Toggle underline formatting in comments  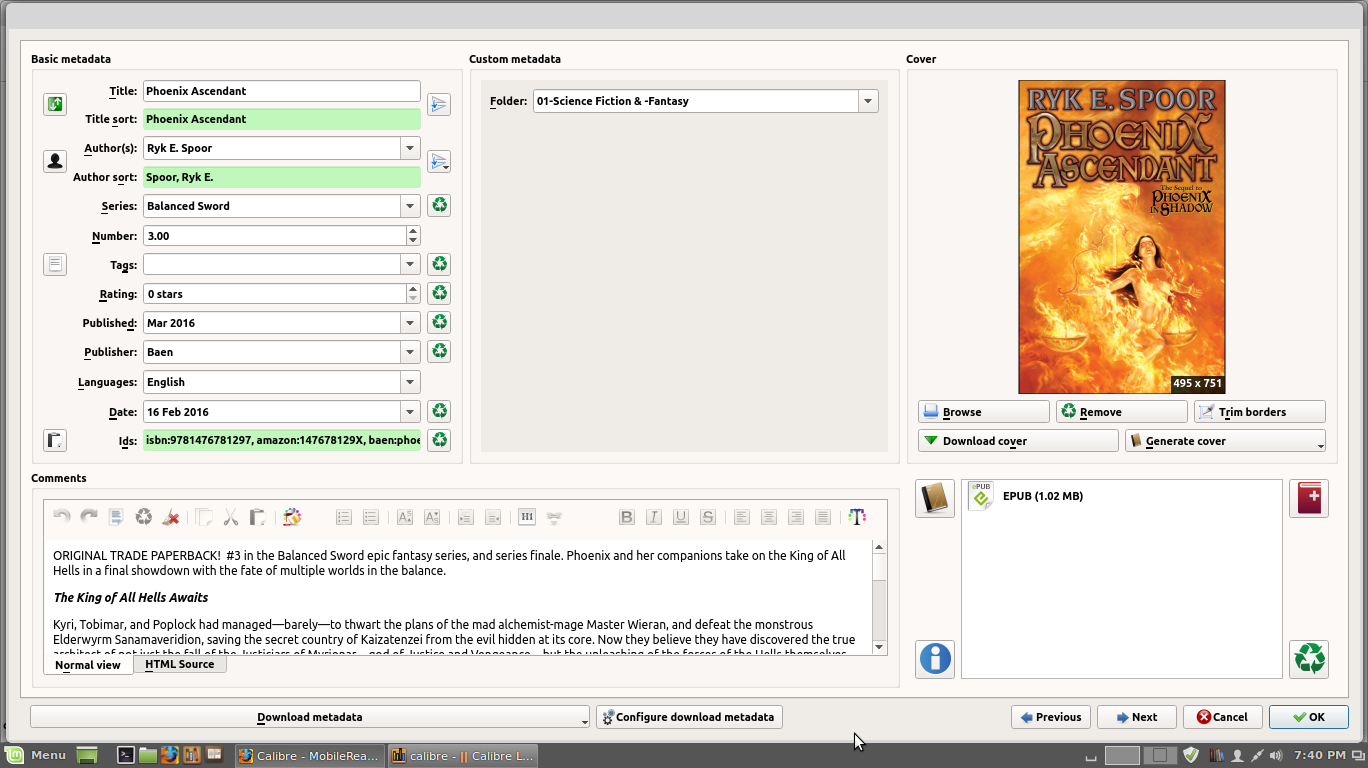tap(681, 517)
